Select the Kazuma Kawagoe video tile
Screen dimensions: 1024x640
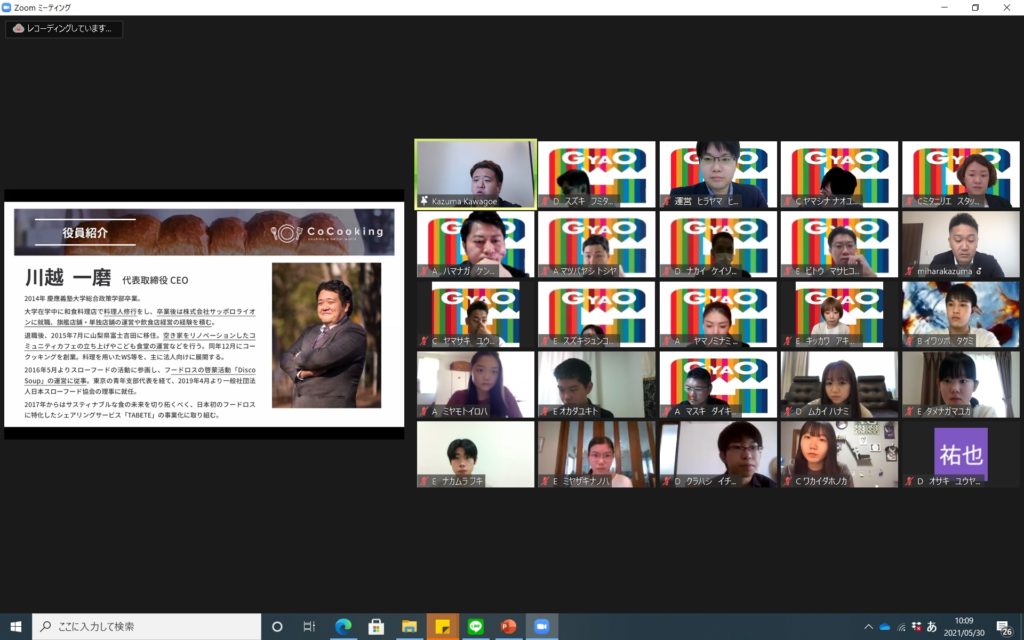[x=475, y=173]
